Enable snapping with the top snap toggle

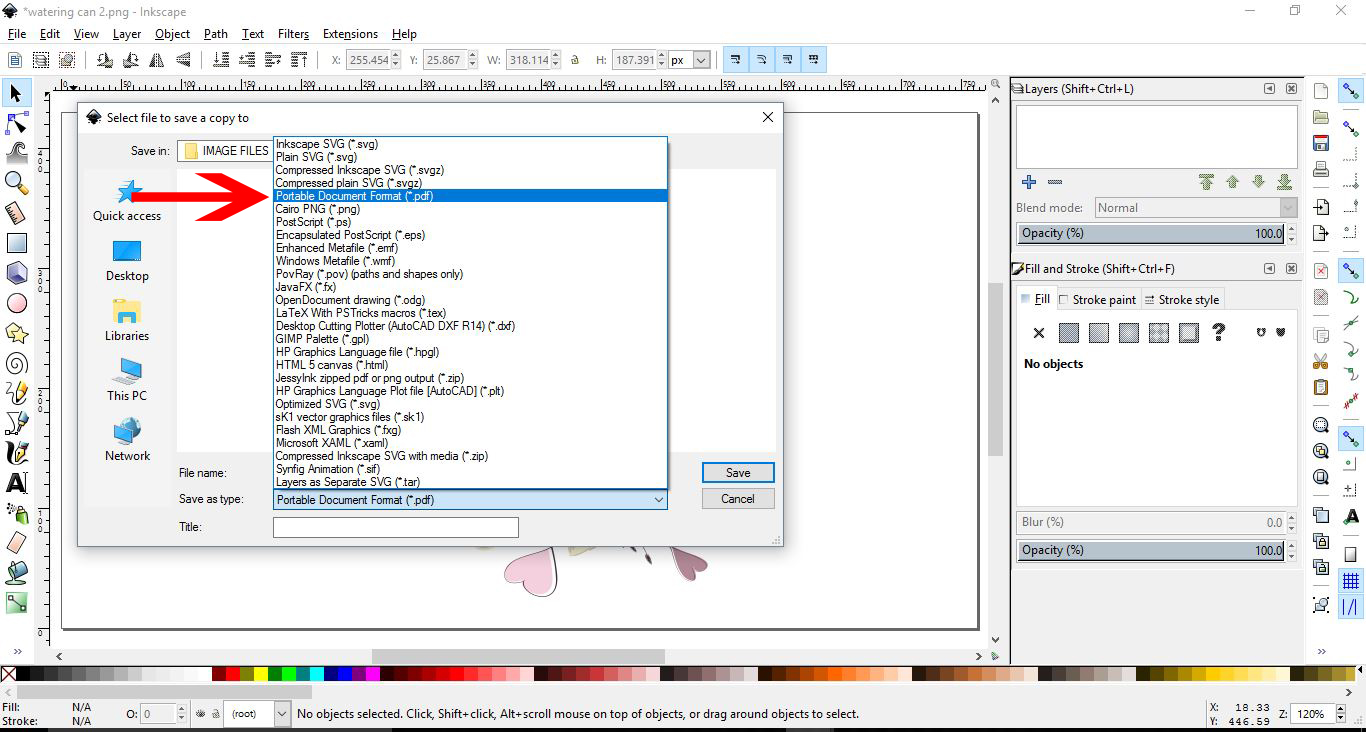pyautogui.click(x=1351, y=91)
